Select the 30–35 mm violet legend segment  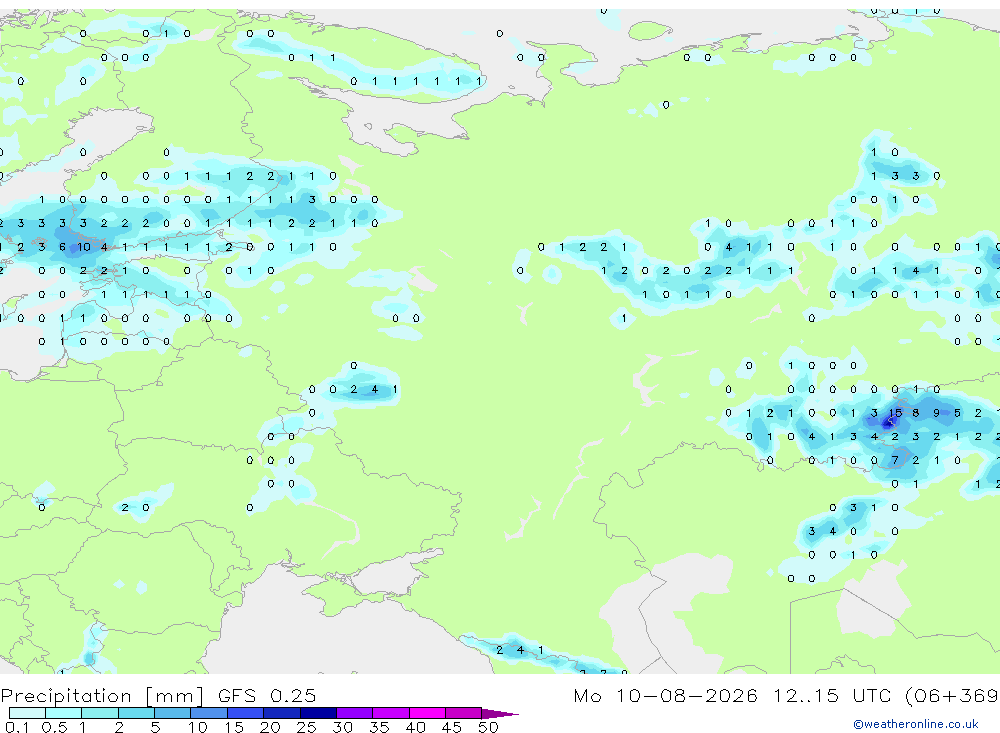click(x=355, y=713)
